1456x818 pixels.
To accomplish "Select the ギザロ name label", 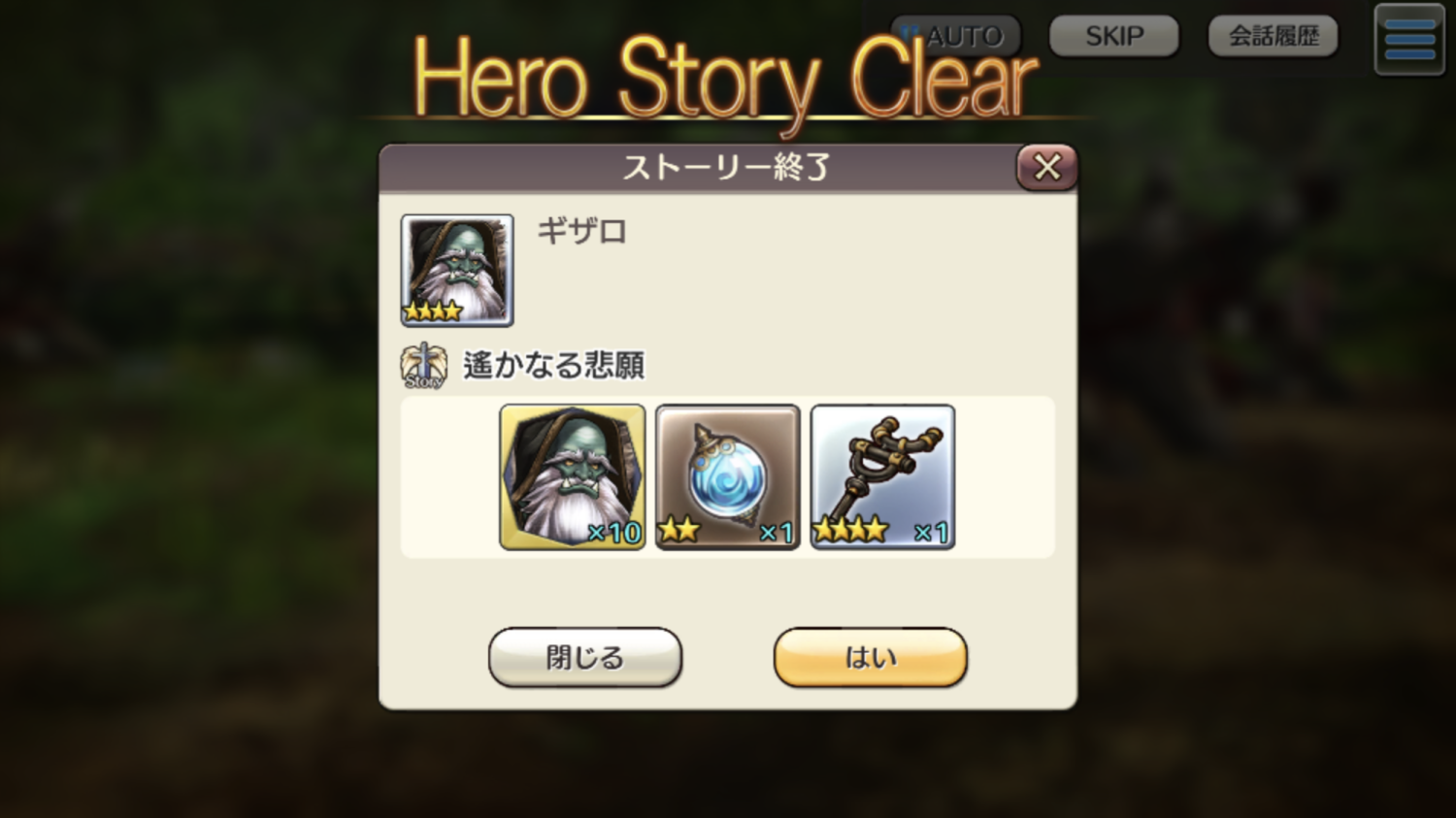I will click(x=581, y=232).
